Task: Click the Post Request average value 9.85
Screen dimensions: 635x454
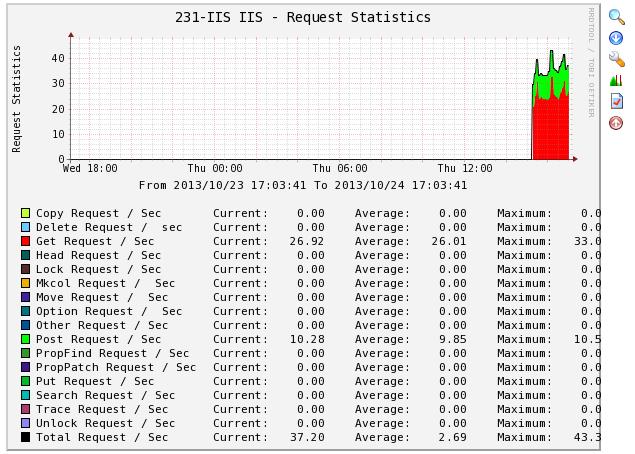Action: coord(452,339)
